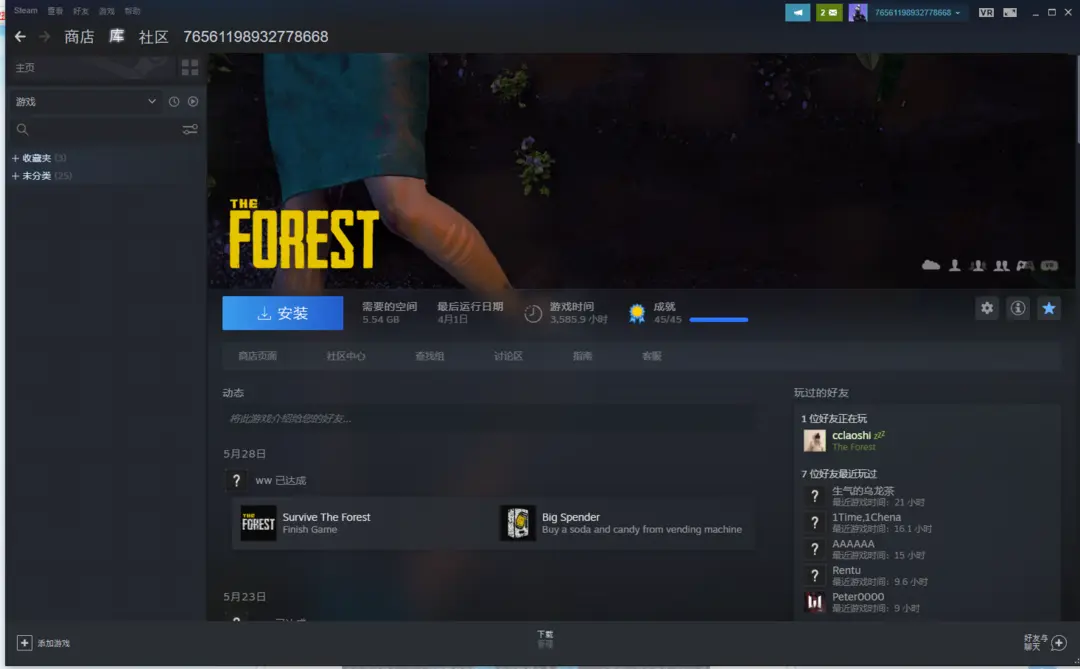Viewport: 1080px width, 669px height.
Task: Toggle ready-to-play filter in sidebar
Action: [193, 102]
